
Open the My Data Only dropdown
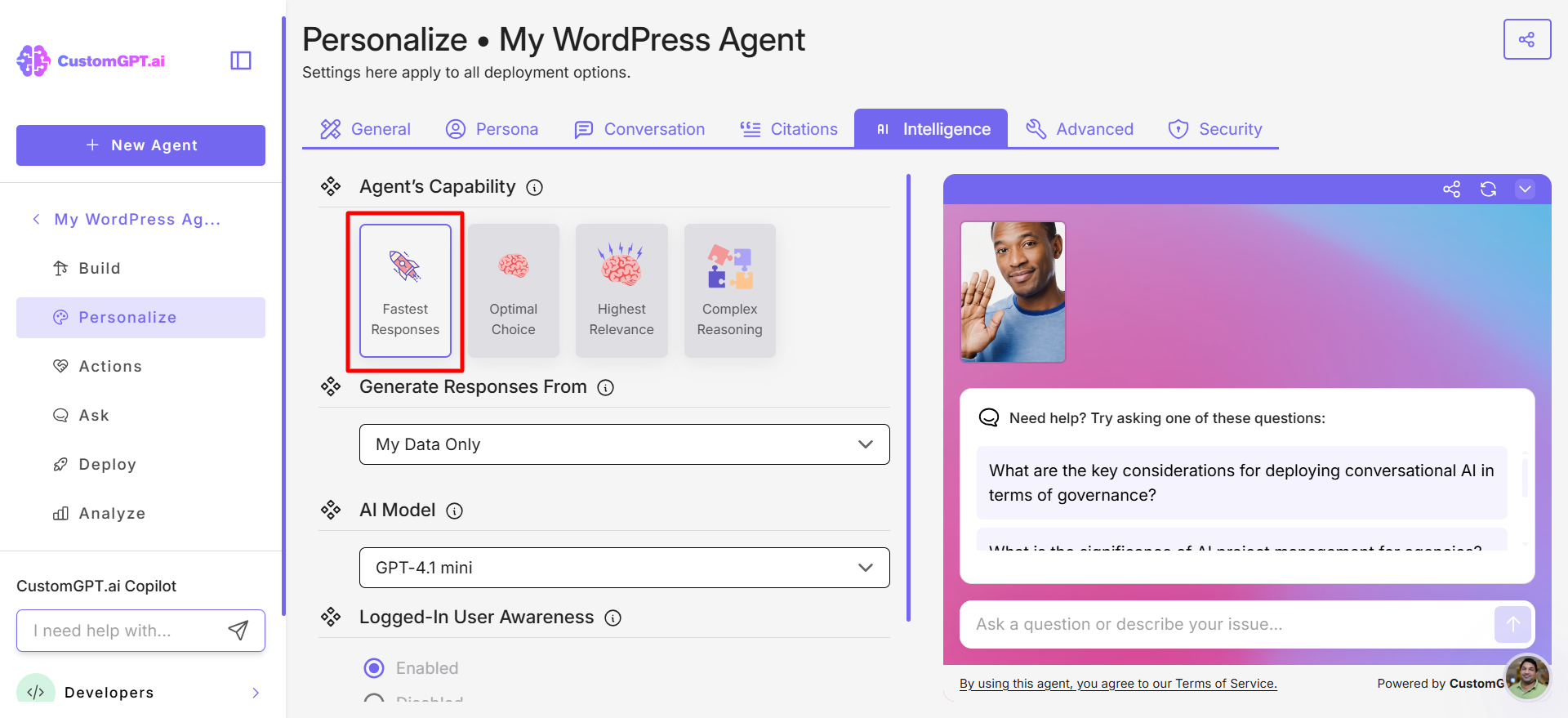click(625, 444)
